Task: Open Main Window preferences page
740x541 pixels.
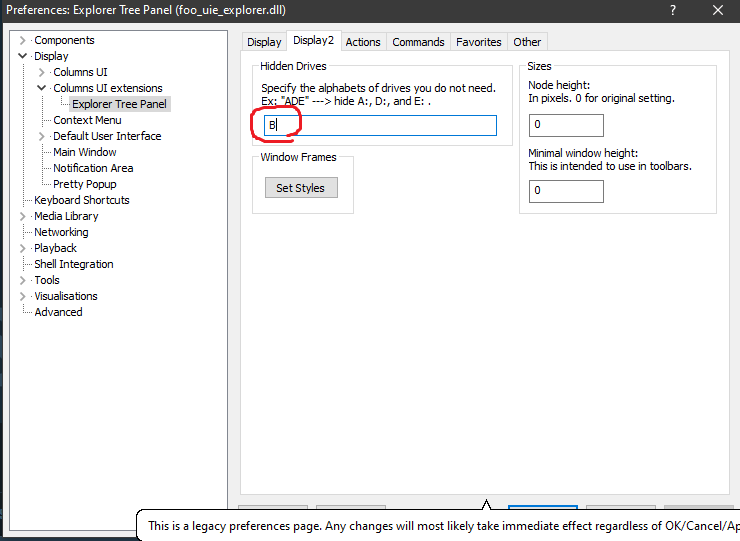Action: pyautogui.click(x=85, y=152)
